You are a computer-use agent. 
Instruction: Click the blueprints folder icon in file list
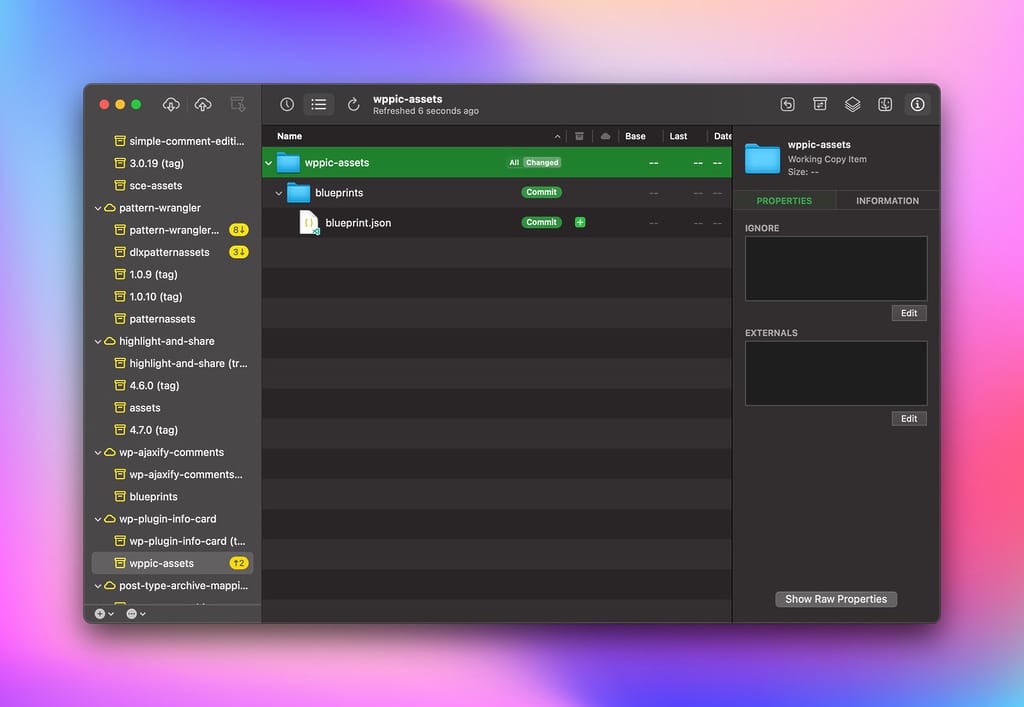[x=298, y=193]
